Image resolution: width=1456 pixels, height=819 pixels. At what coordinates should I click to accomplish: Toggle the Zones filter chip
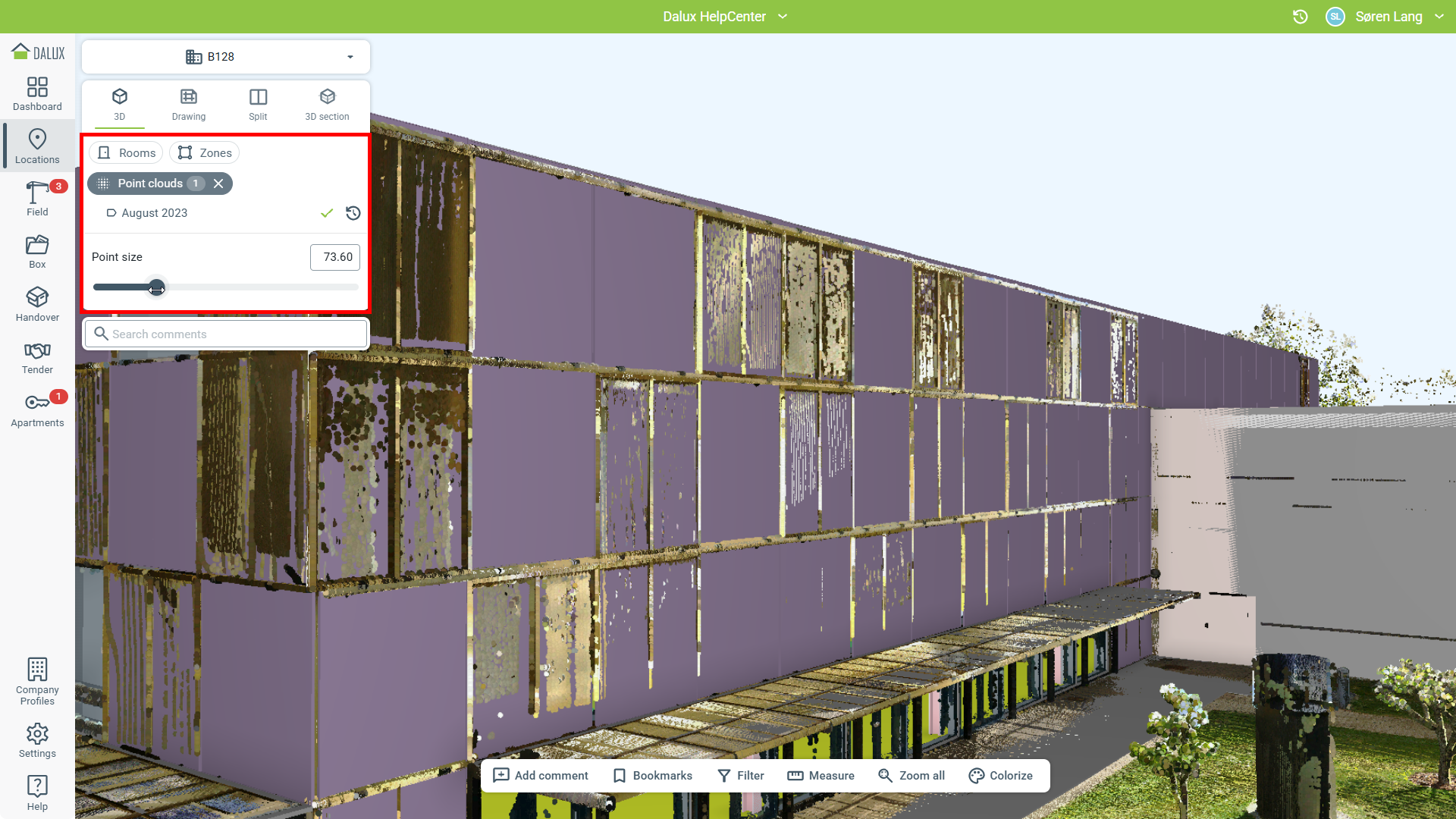(x=205, y=153)
